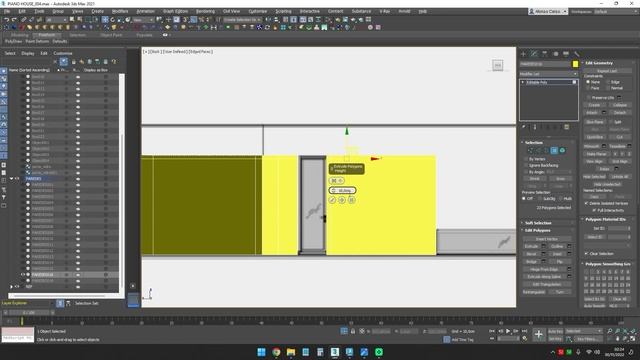This screenshot has height=360, width=640.
Task: Click Maximize Viewport Toggle icon
Action: click(x=633, y=339)
